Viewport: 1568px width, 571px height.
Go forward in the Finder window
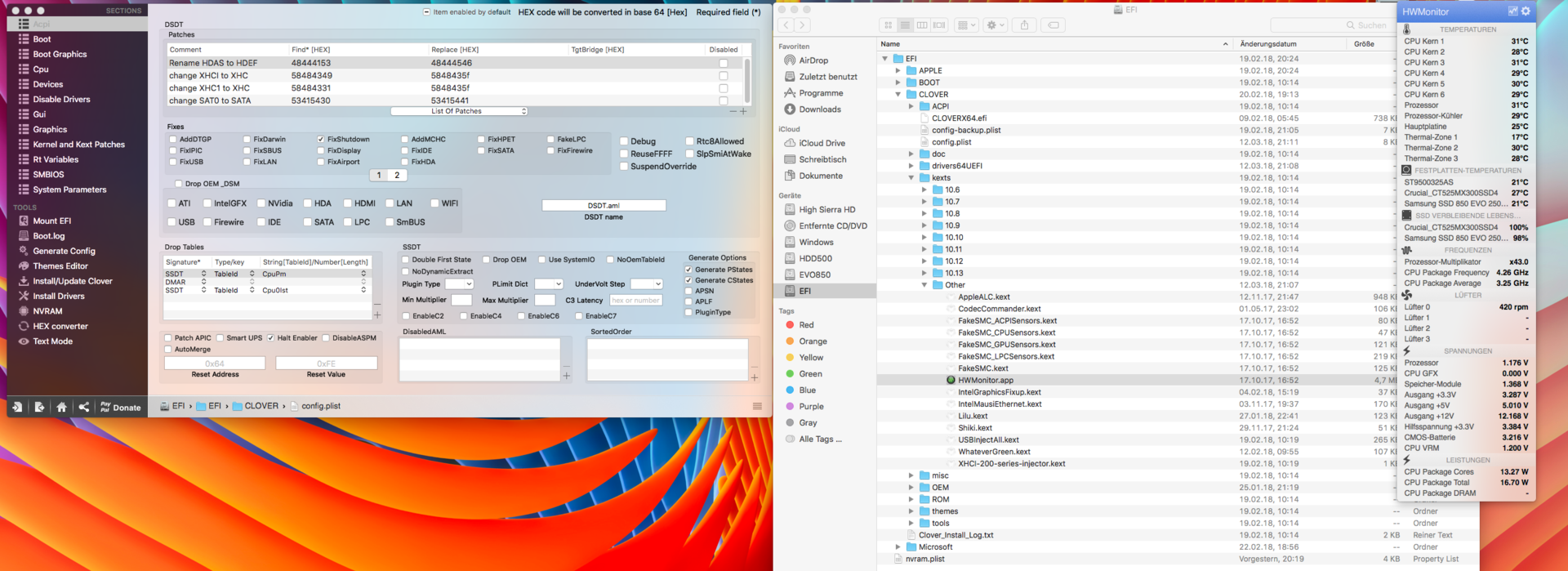(803, 25)
